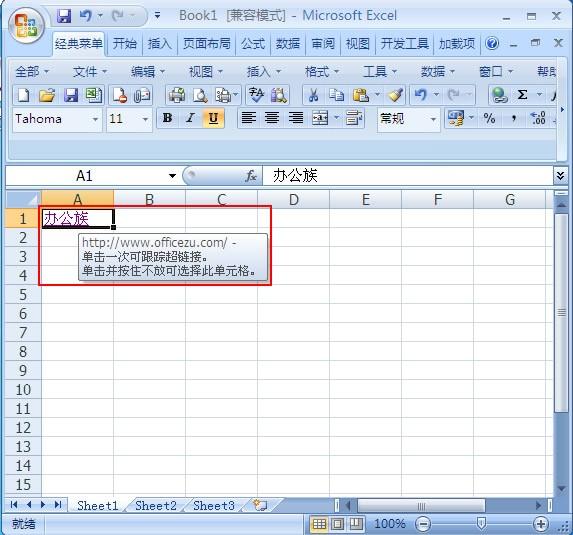Apply percent style format
The height and width of the screenshot is (535, 573).
coord(489,118)
